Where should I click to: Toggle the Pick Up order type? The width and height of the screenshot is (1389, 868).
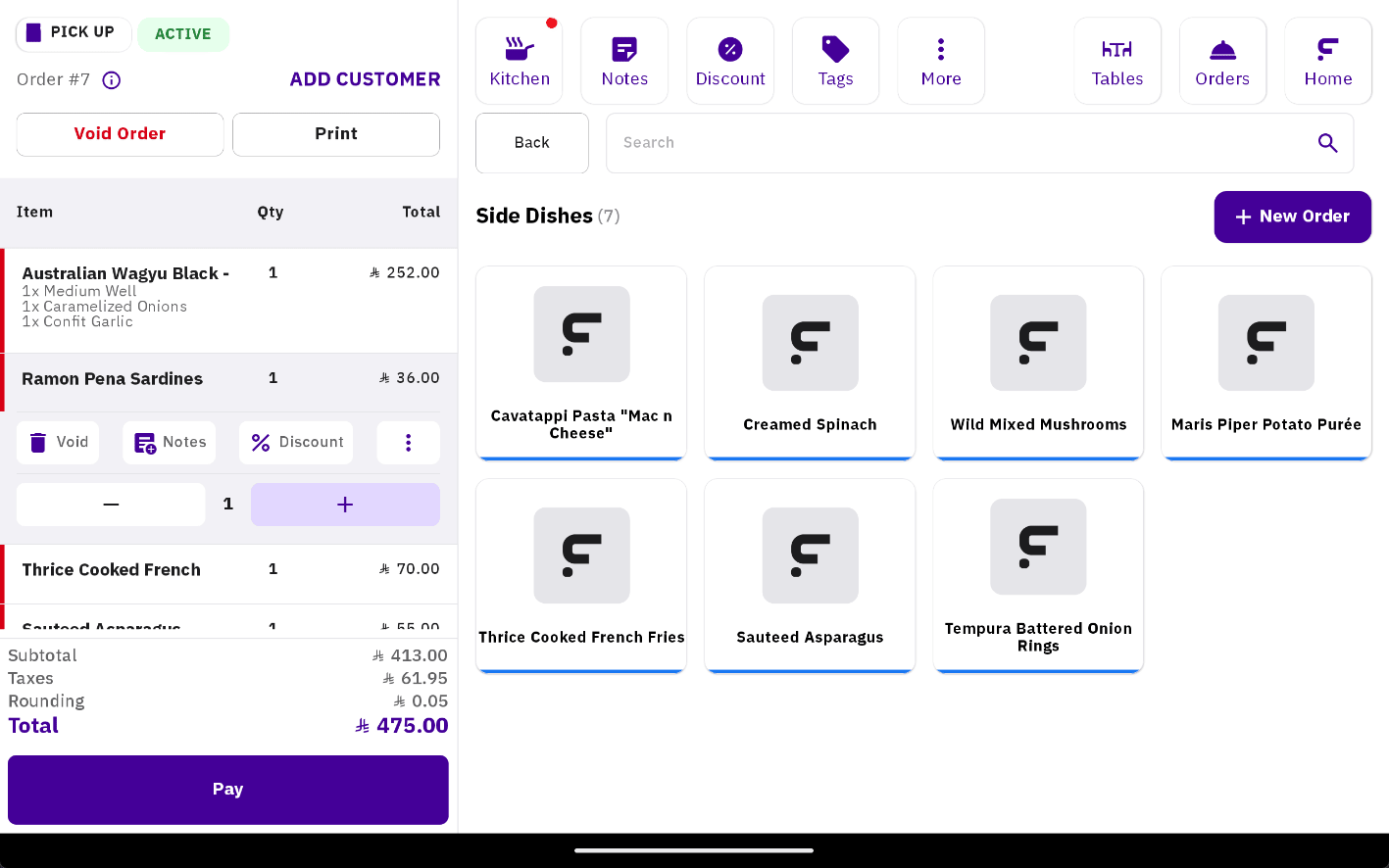[74, 33]
